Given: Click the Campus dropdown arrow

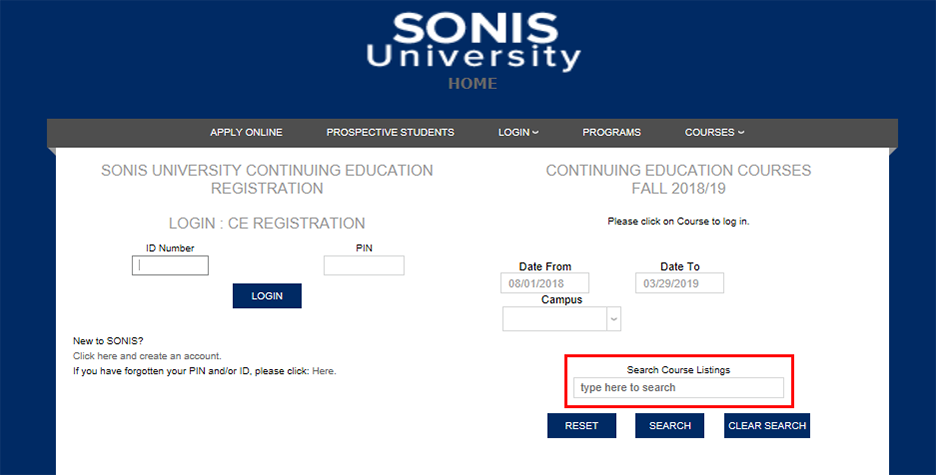Looking at the screenshot, I should point(614,319).
